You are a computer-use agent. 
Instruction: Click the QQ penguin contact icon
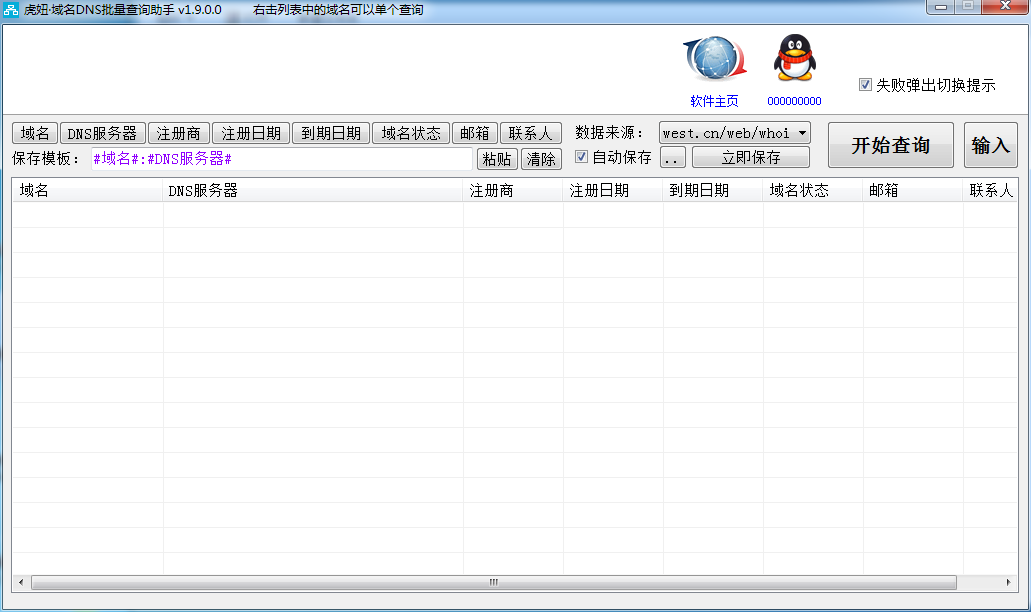tap(794, 59)
